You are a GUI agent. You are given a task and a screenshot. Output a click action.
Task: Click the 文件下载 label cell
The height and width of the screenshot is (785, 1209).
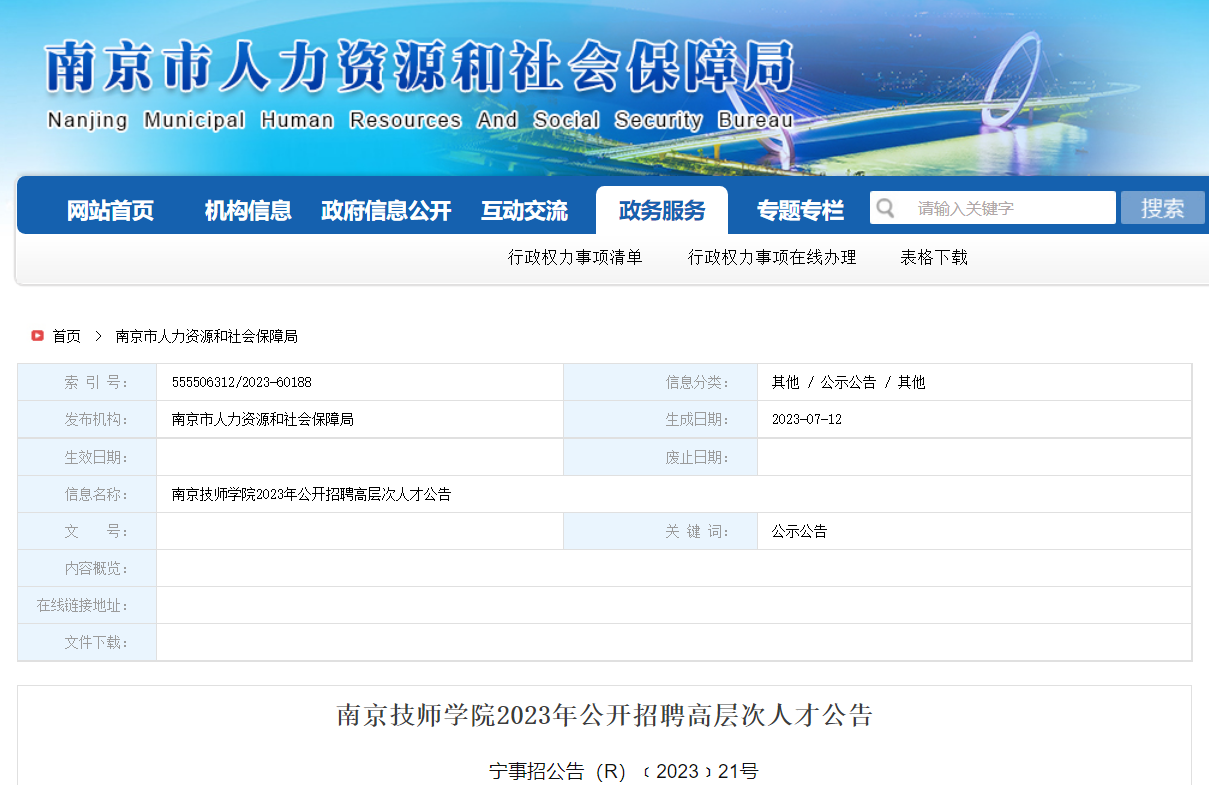(x=87, y=642)
